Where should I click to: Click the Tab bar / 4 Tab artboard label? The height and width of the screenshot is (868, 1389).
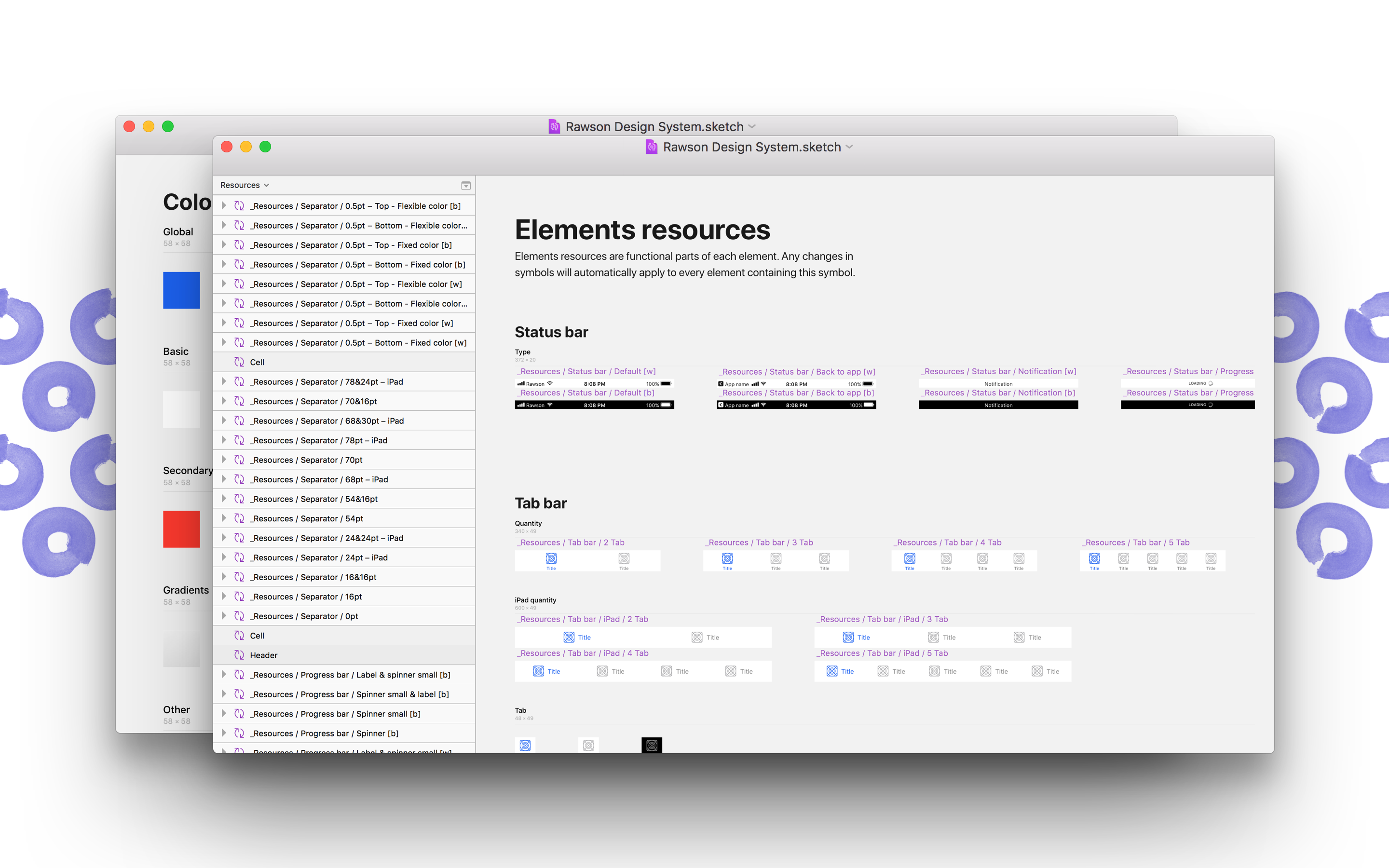[x=948, y=542]
